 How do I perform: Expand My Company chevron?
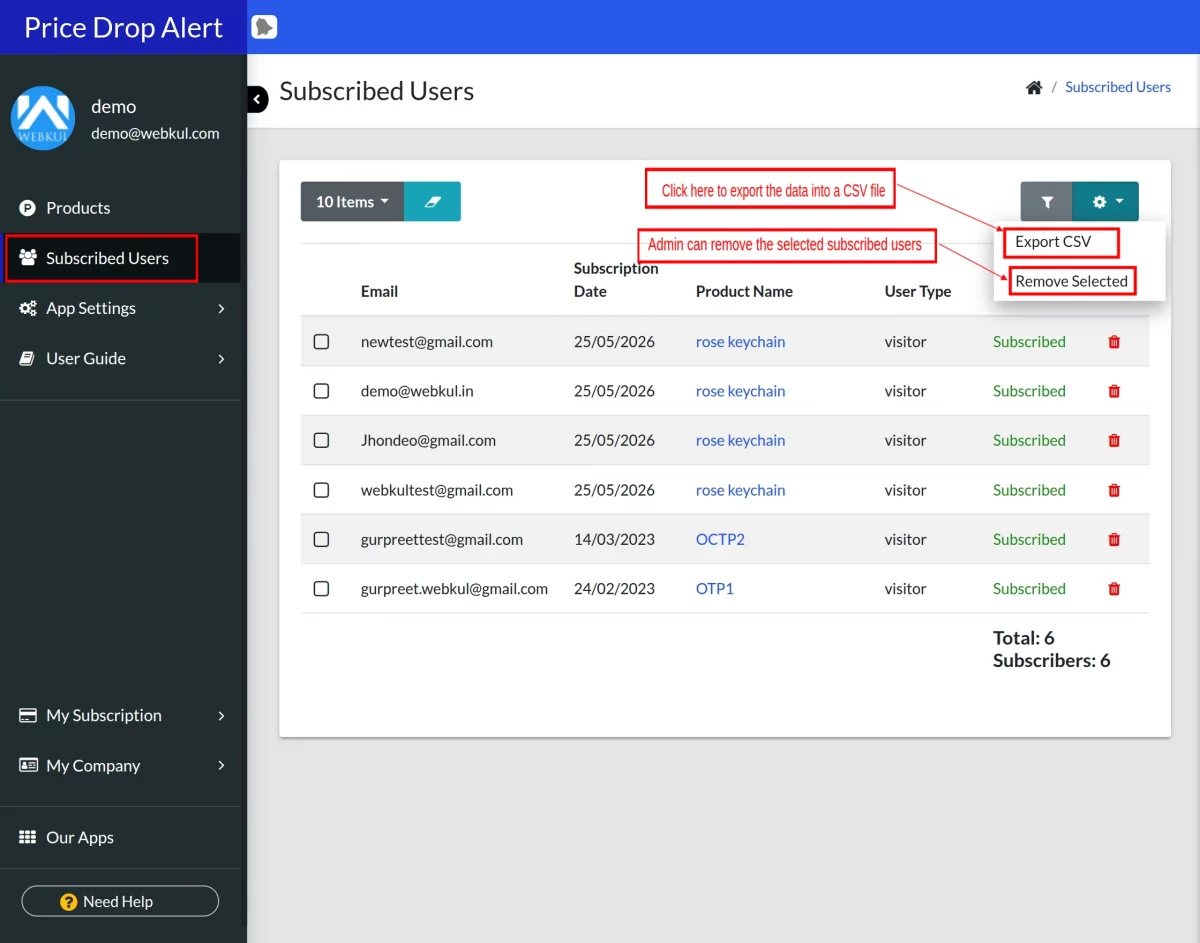221,765
